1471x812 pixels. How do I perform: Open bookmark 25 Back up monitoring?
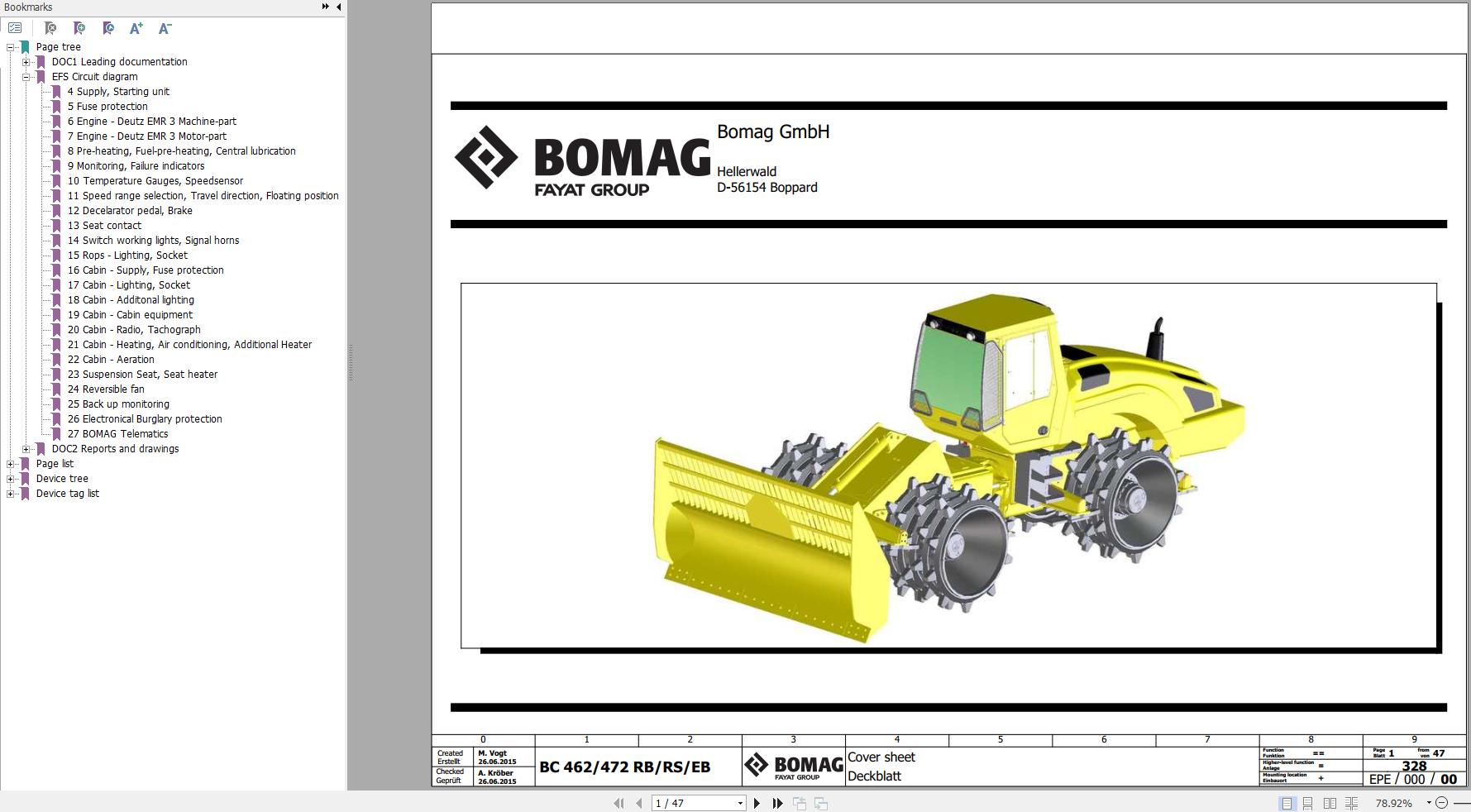(118, 404)
